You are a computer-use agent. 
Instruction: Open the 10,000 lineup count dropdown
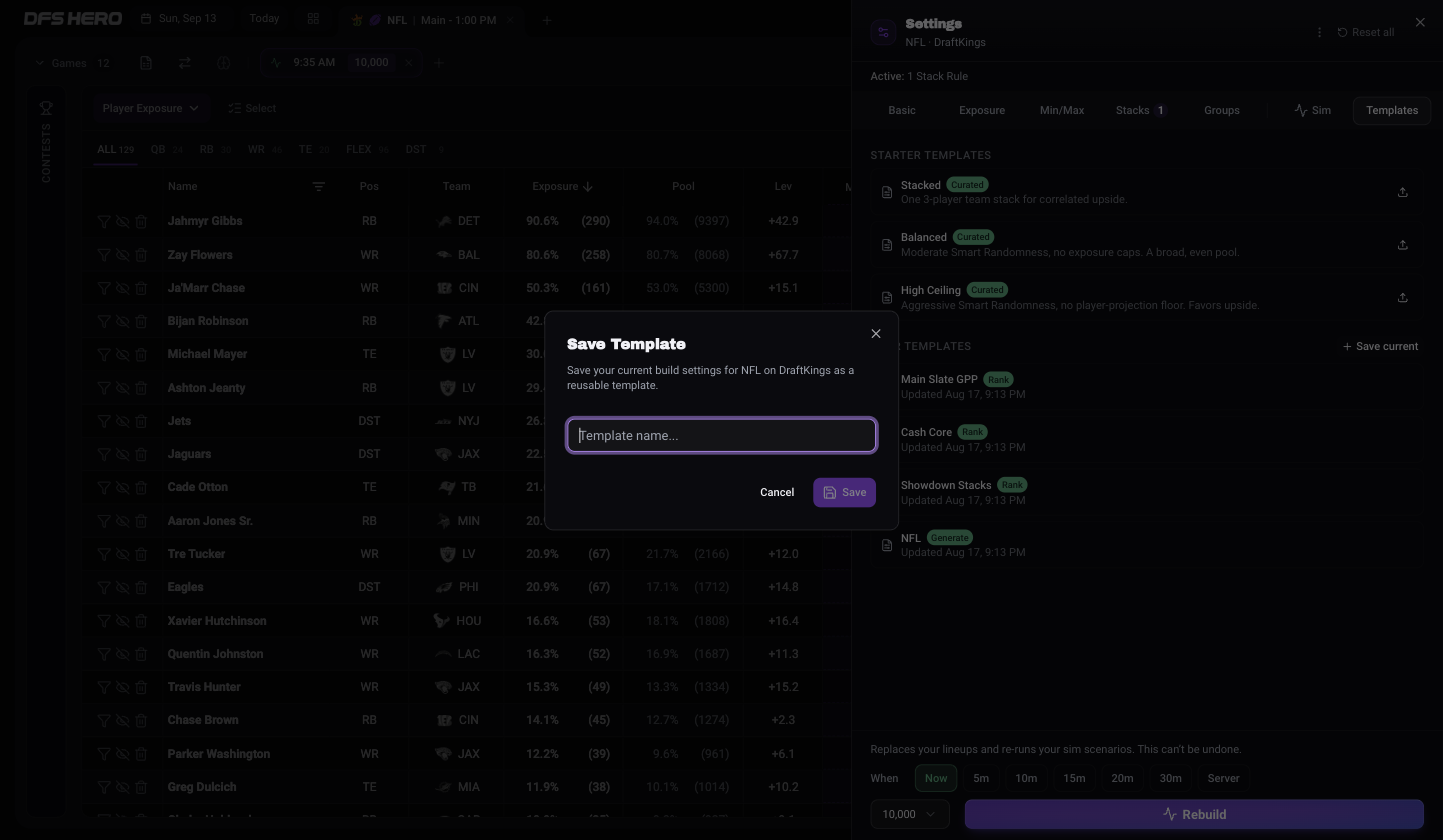909,814
